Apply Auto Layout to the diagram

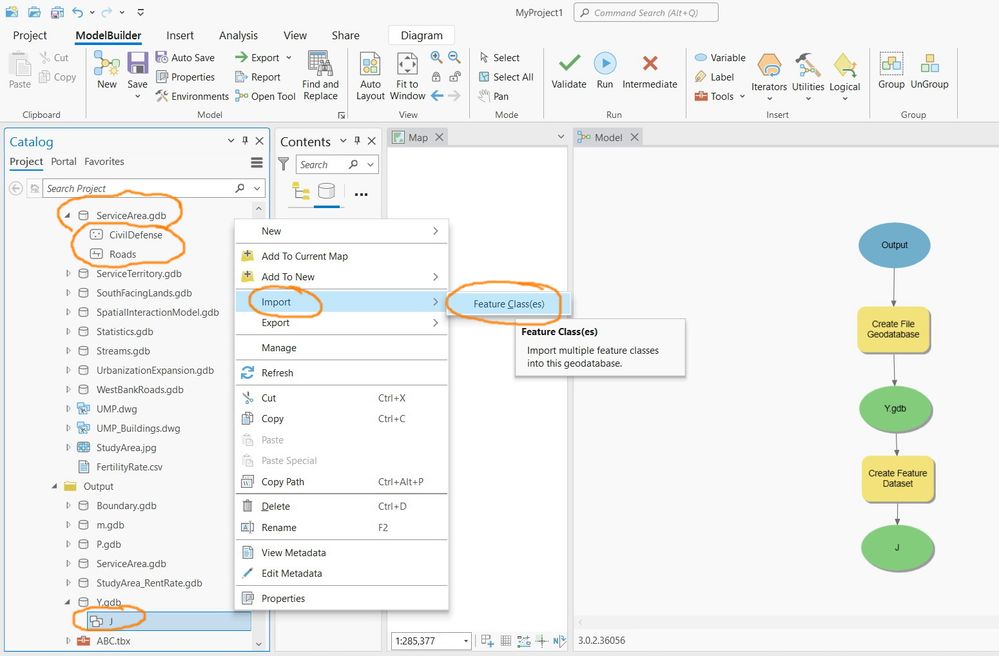370,75
